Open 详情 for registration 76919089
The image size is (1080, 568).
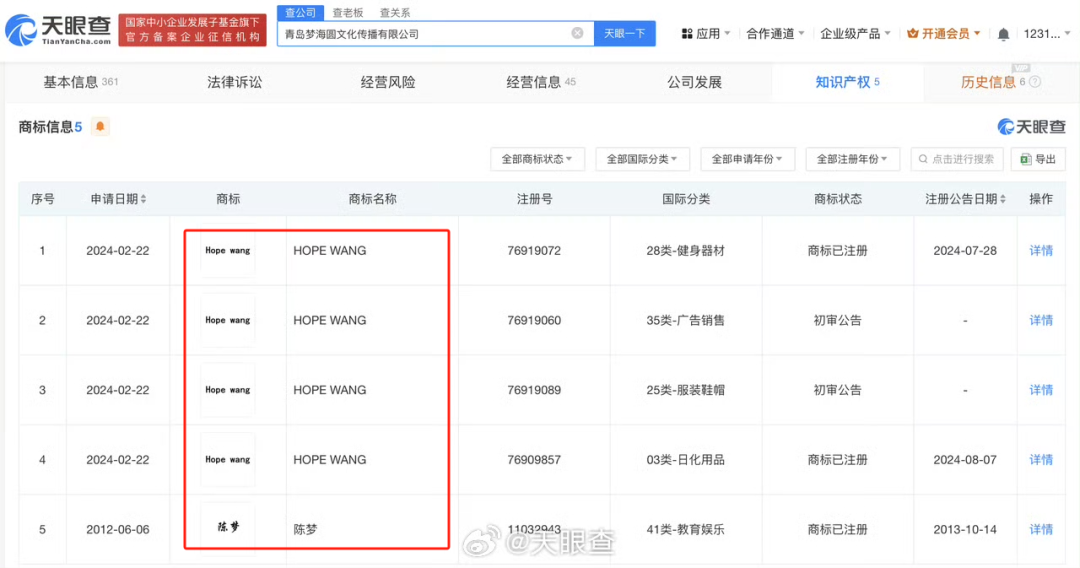pyautogui.click(x=1041, y=390)
